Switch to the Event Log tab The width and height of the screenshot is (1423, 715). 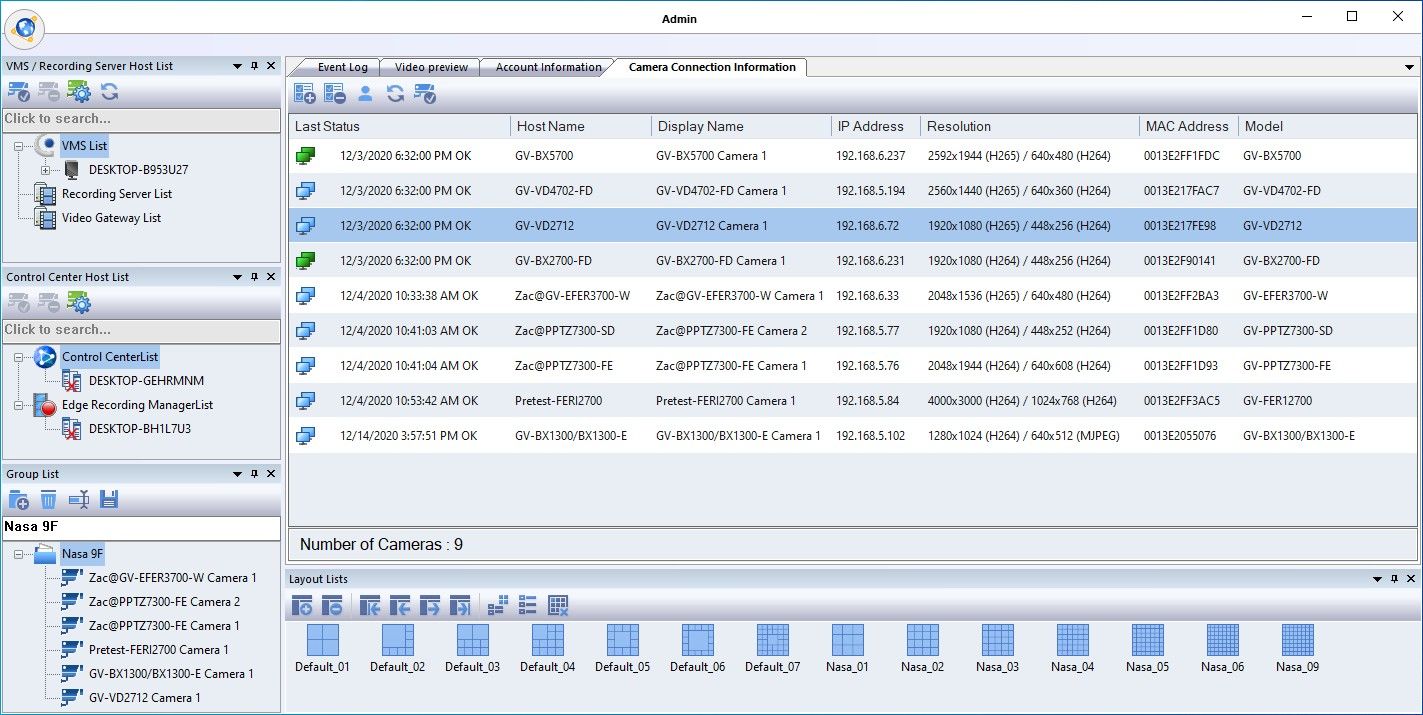342,67
